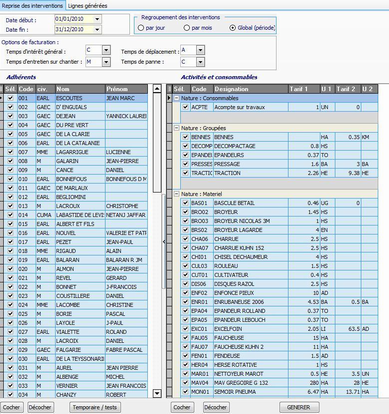Open the Temps de panne dropdown
The height and width of the screenshot is (414, 389).
click(x=200, y=62)
